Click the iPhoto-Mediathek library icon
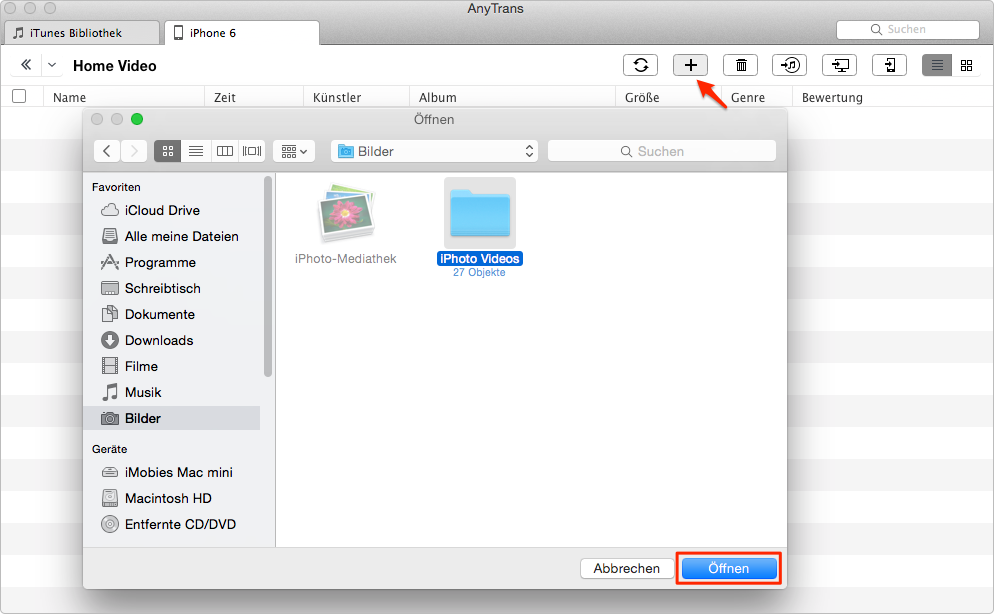This screenshot has width=994, height=614. coord(346,213)
